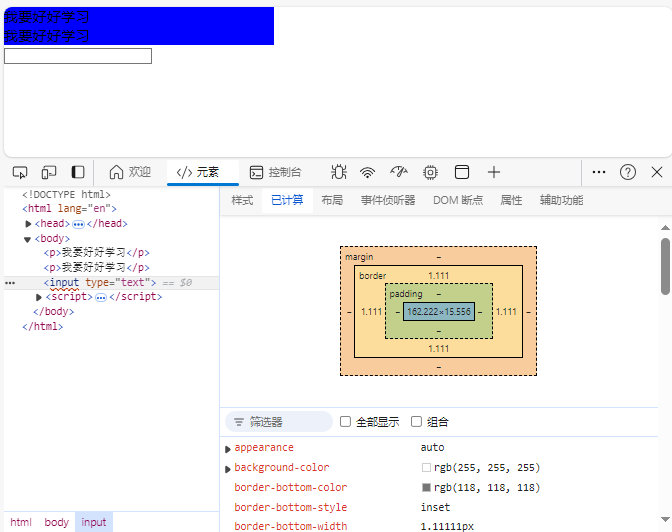Open the bug-shaped Sources debugger tool
The height and width of the screenshot is (532, 672).
pos(339,172)
